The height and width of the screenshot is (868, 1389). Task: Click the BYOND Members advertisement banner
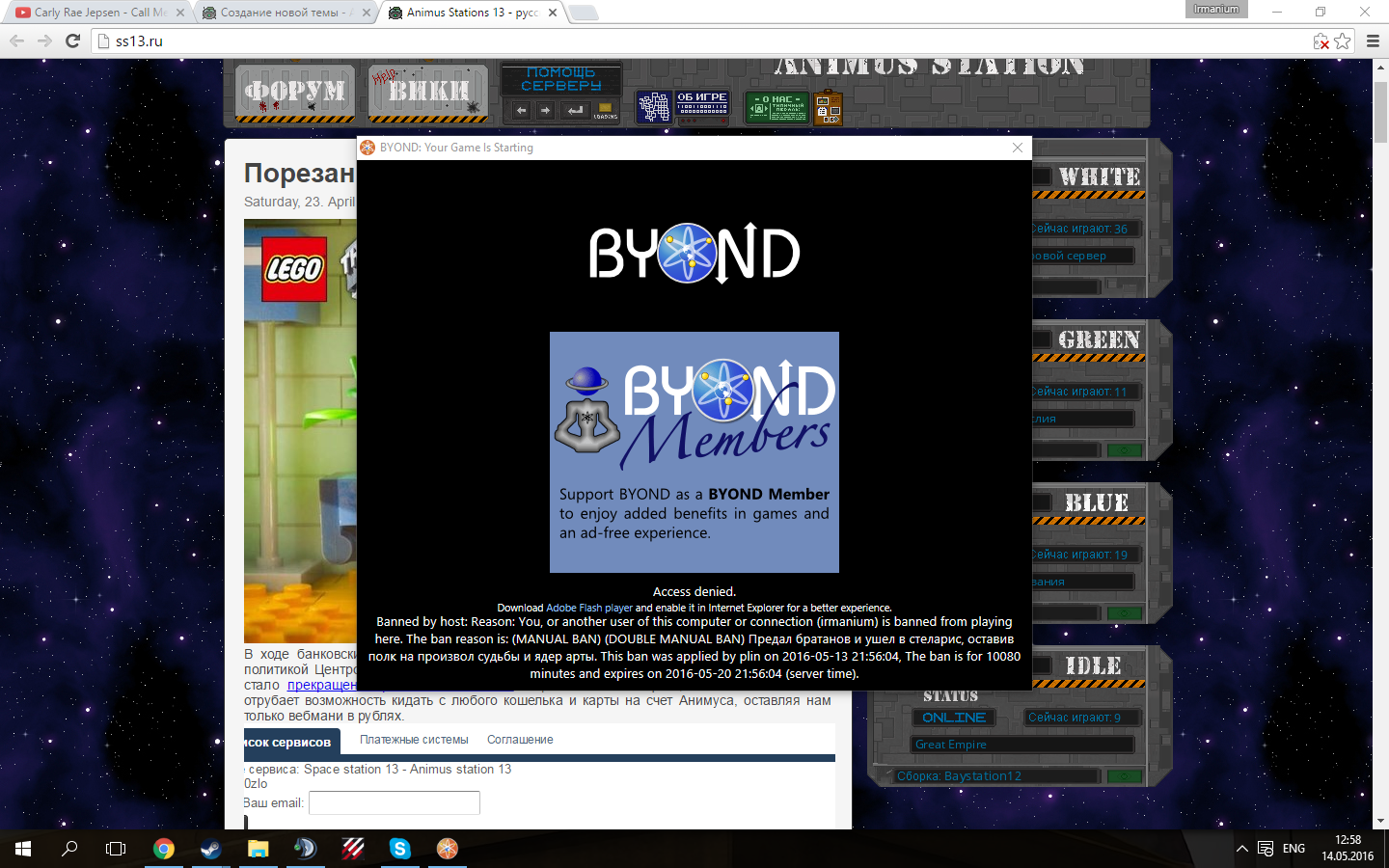coord(694,452)
